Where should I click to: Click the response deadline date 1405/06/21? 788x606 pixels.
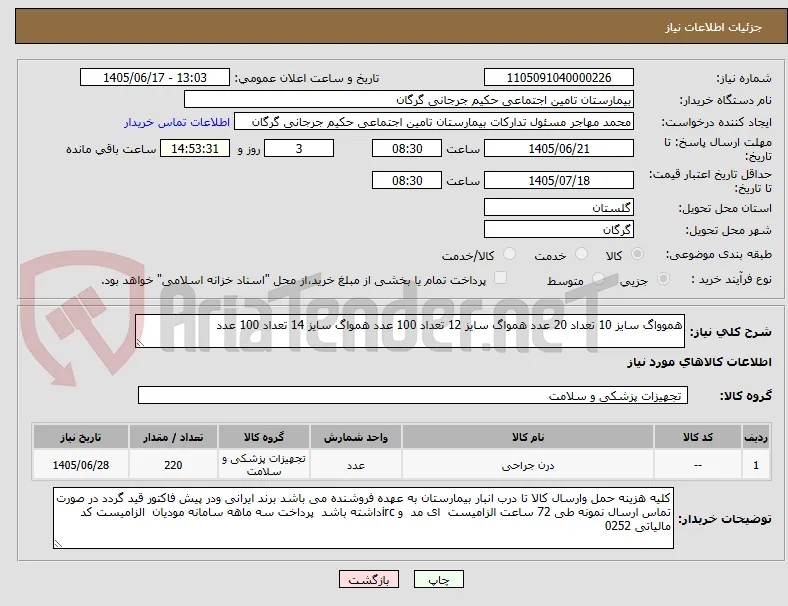[559, 148]
